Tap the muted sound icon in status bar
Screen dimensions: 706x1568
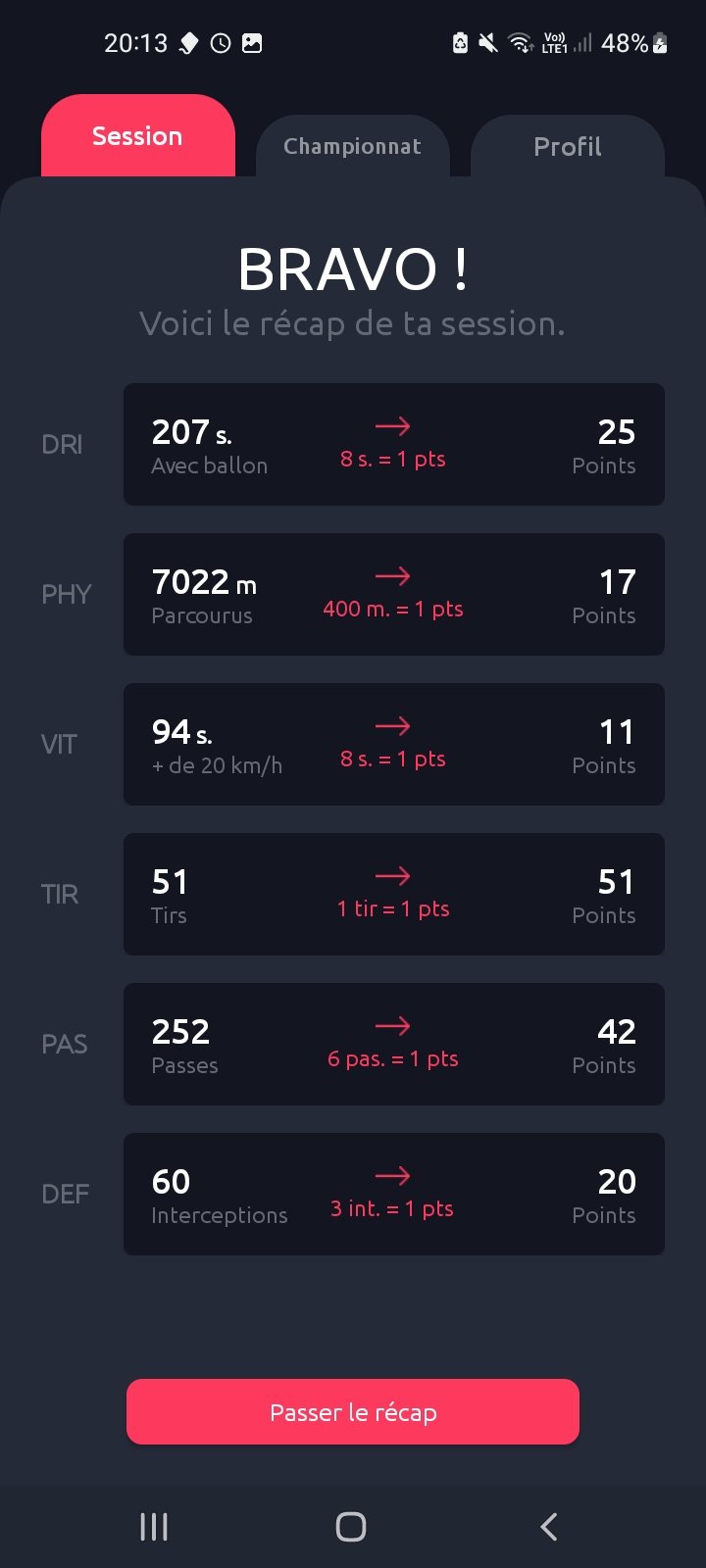487,43
